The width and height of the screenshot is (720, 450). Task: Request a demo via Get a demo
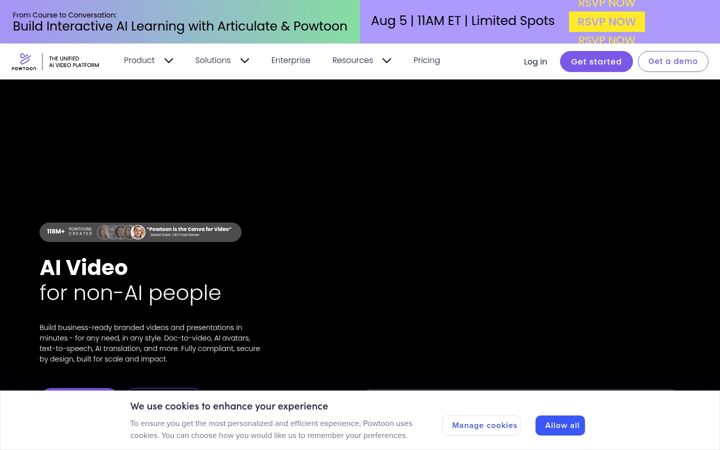pyautogui.click(x=673, y=62)
